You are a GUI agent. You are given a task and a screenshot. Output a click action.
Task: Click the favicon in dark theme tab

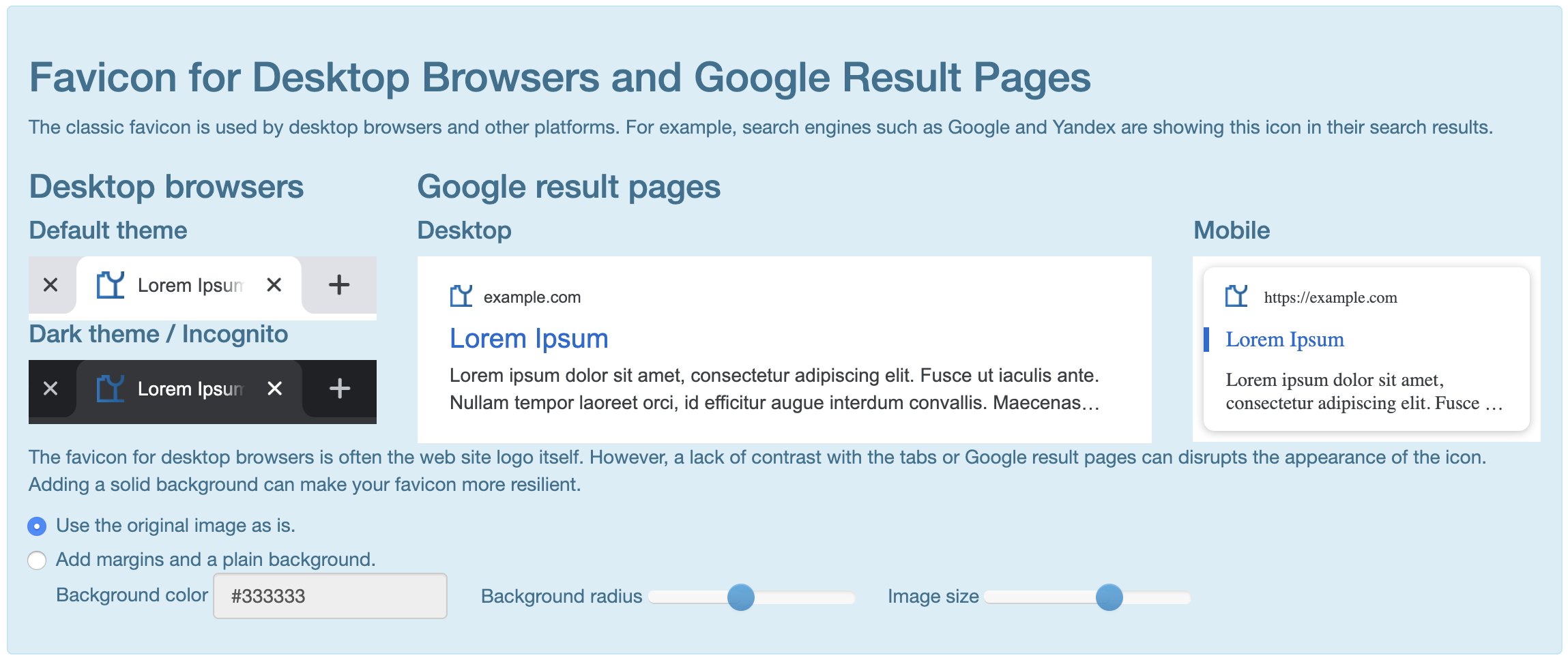click(111, 389)
